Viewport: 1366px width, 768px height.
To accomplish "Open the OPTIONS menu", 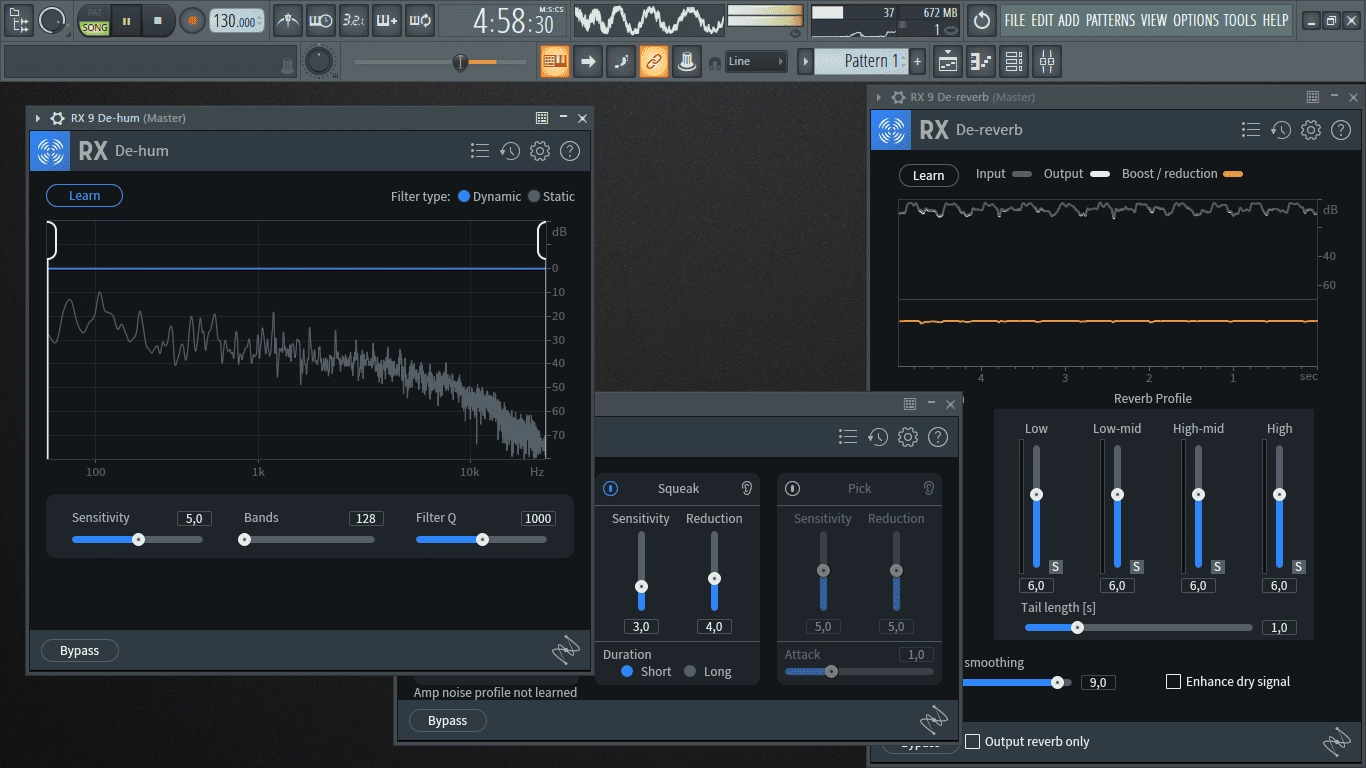I will [x=1196, y=20].
